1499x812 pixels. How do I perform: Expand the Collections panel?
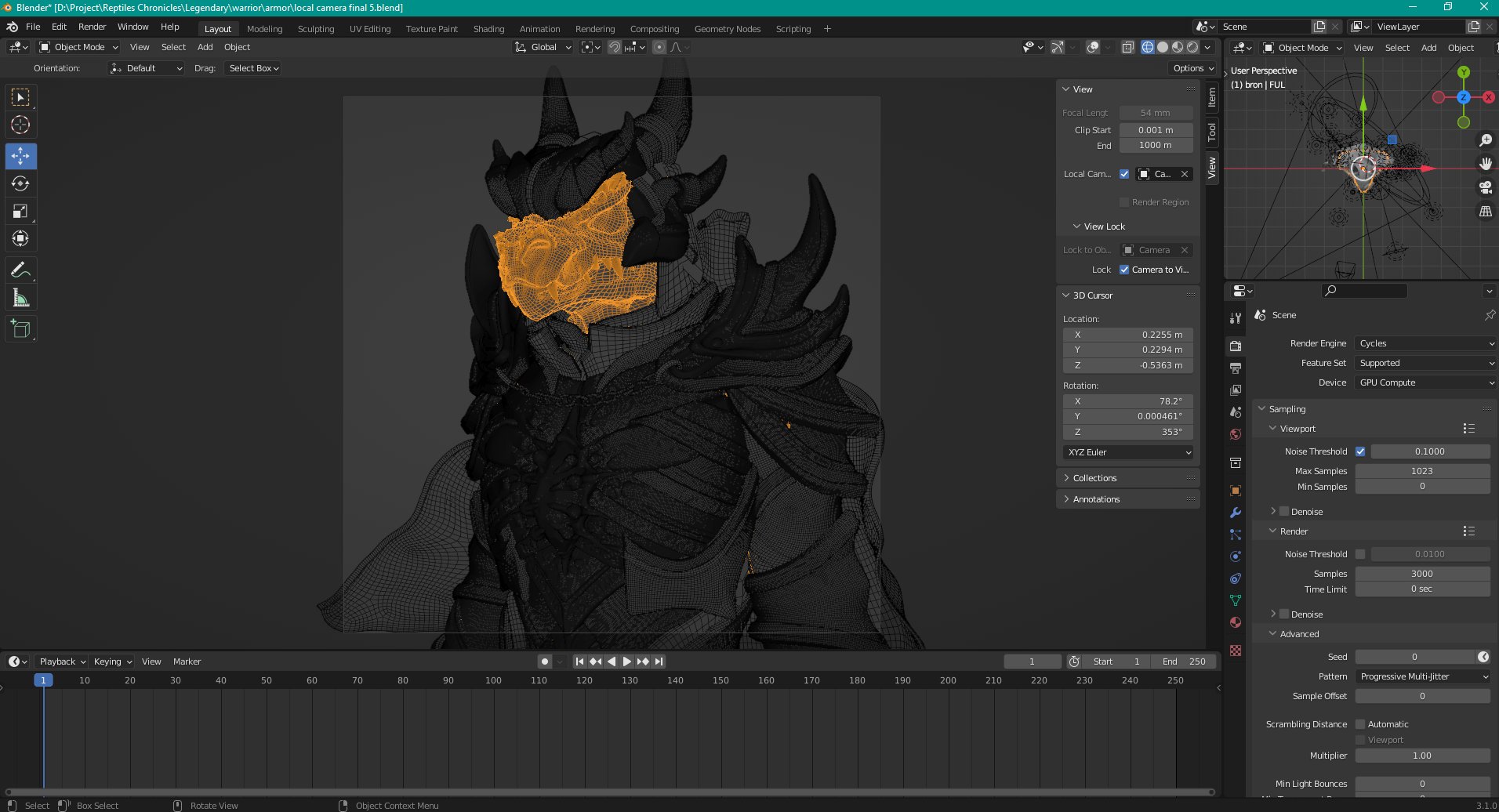coord(1094,478)
